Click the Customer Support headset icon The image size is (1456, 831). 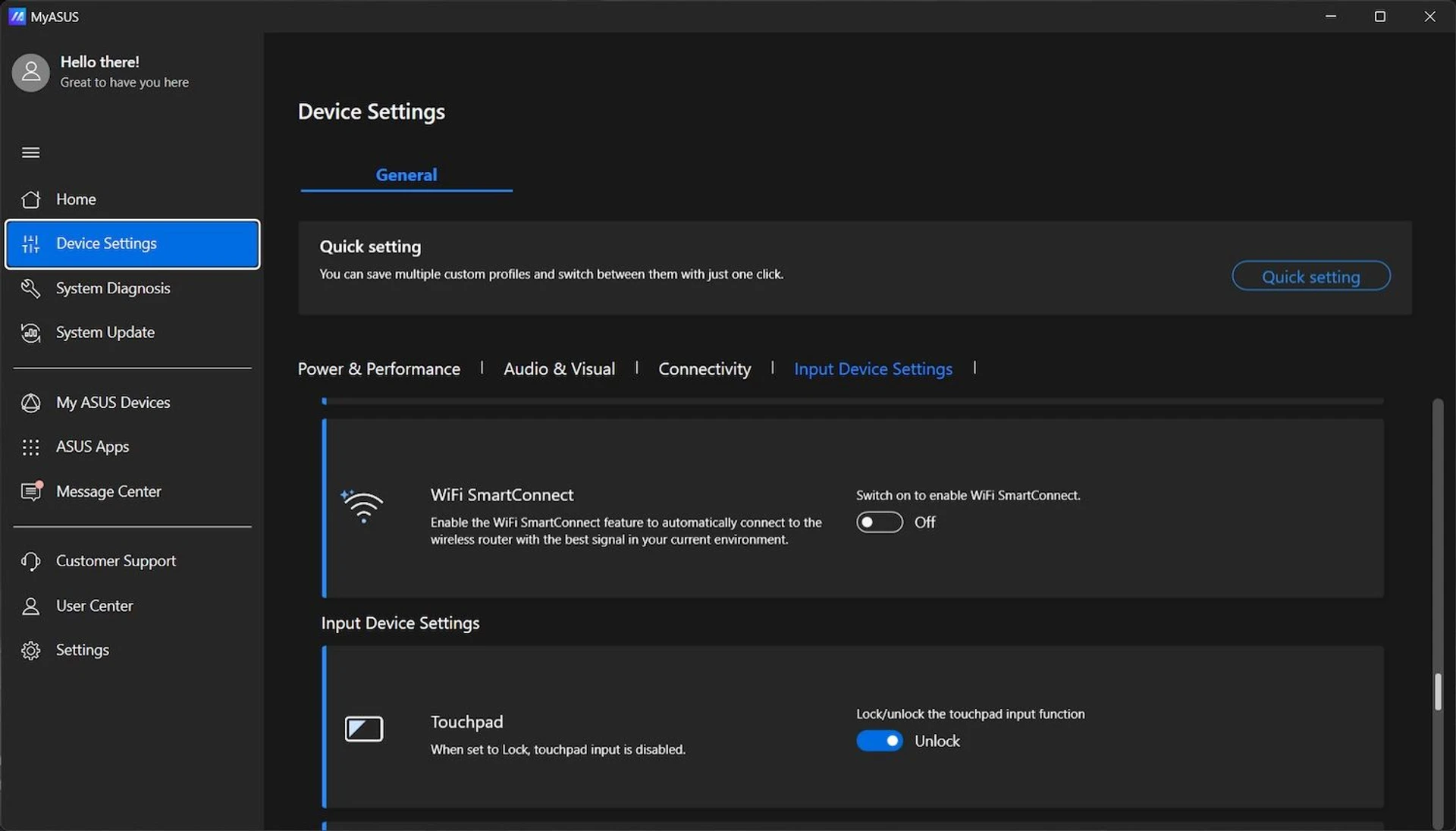click(x=31, y=561)
